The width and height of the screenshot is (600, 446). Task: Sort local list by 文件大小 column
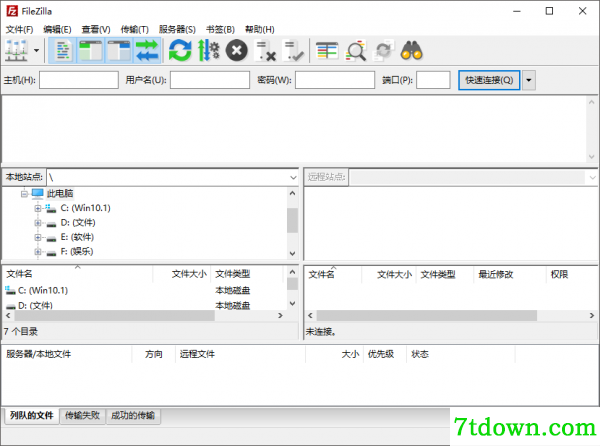click(182, 274)
